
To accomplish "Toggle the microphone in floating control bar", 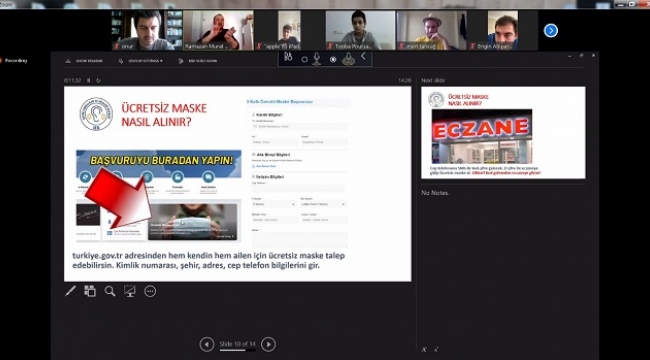I will (x=317, y=59).
